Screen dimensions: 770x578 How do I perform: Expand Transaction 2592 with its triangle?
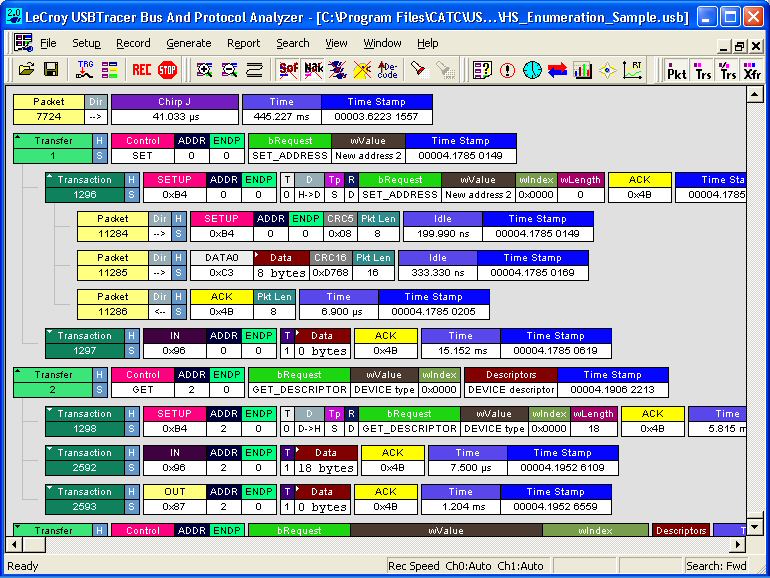(50, 449)
